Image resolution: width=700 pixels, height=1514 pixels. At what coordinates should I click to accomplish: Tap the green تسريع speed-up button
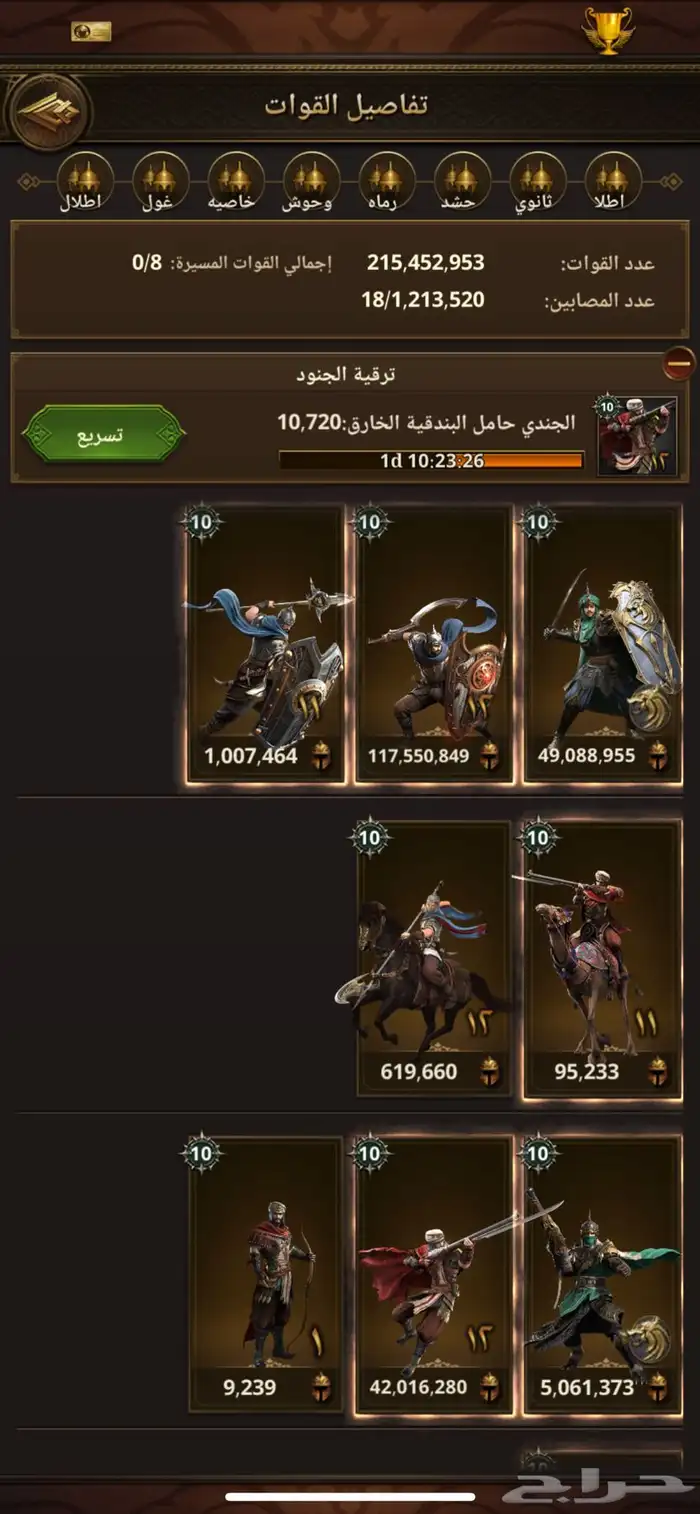[103, 434]
